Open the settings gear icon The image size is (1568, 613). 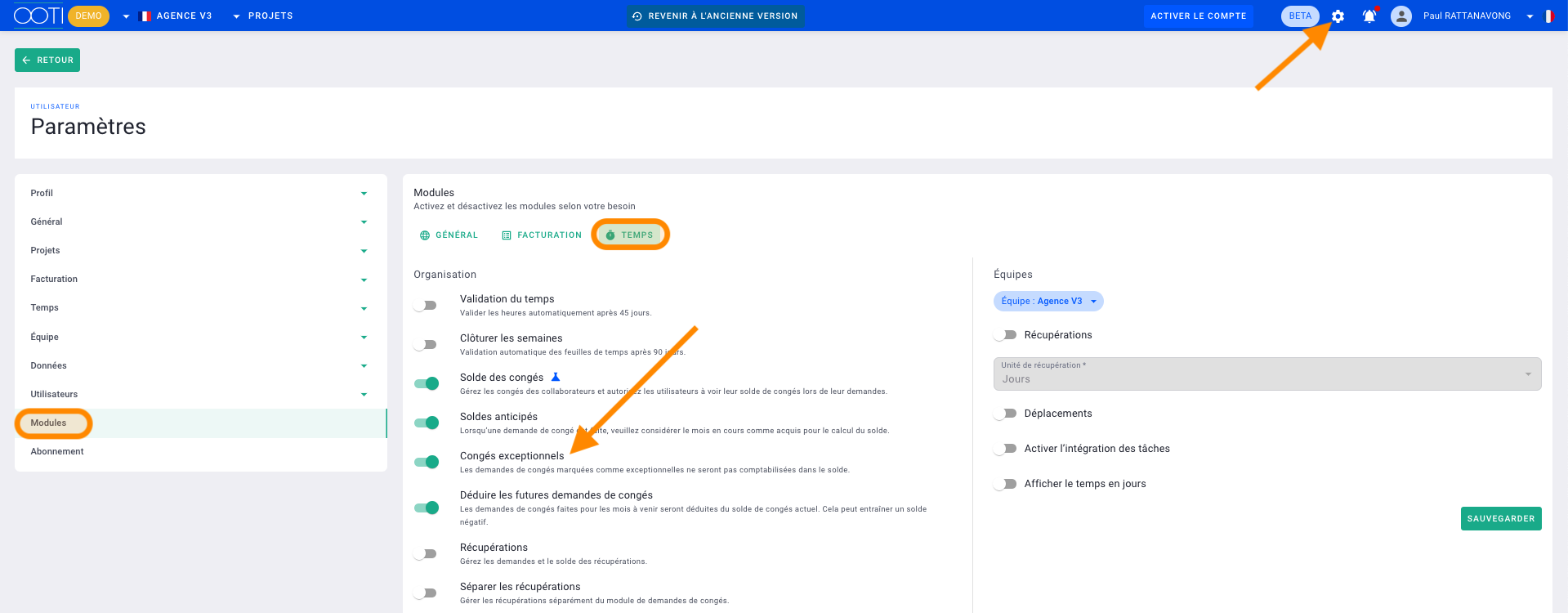[1338, 16]
